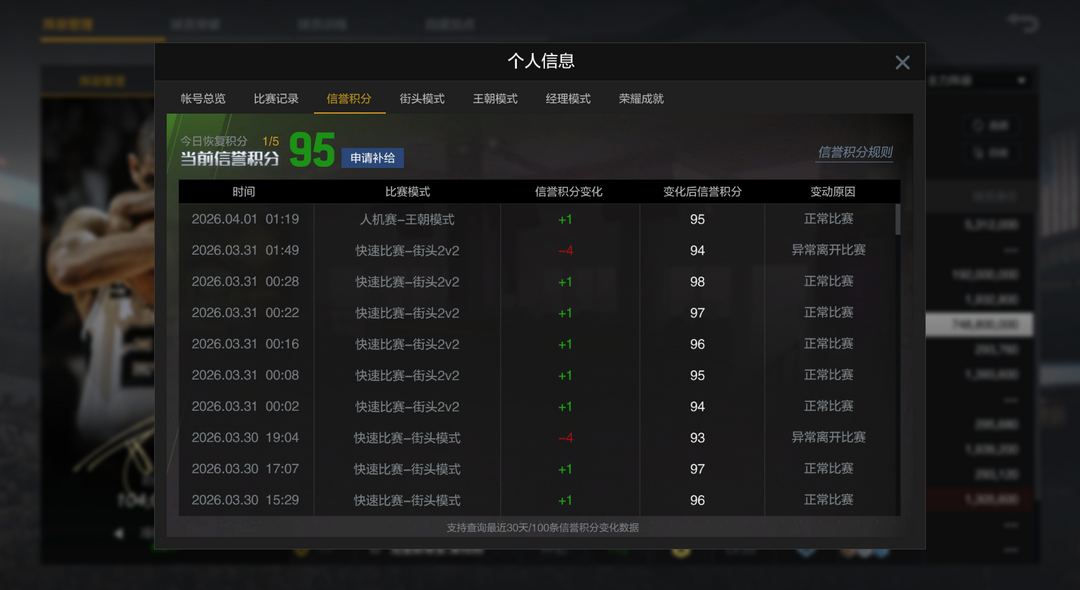Select the 经理模式 tab
This screenshot has height=590, width=1080.
pos(568,98)
